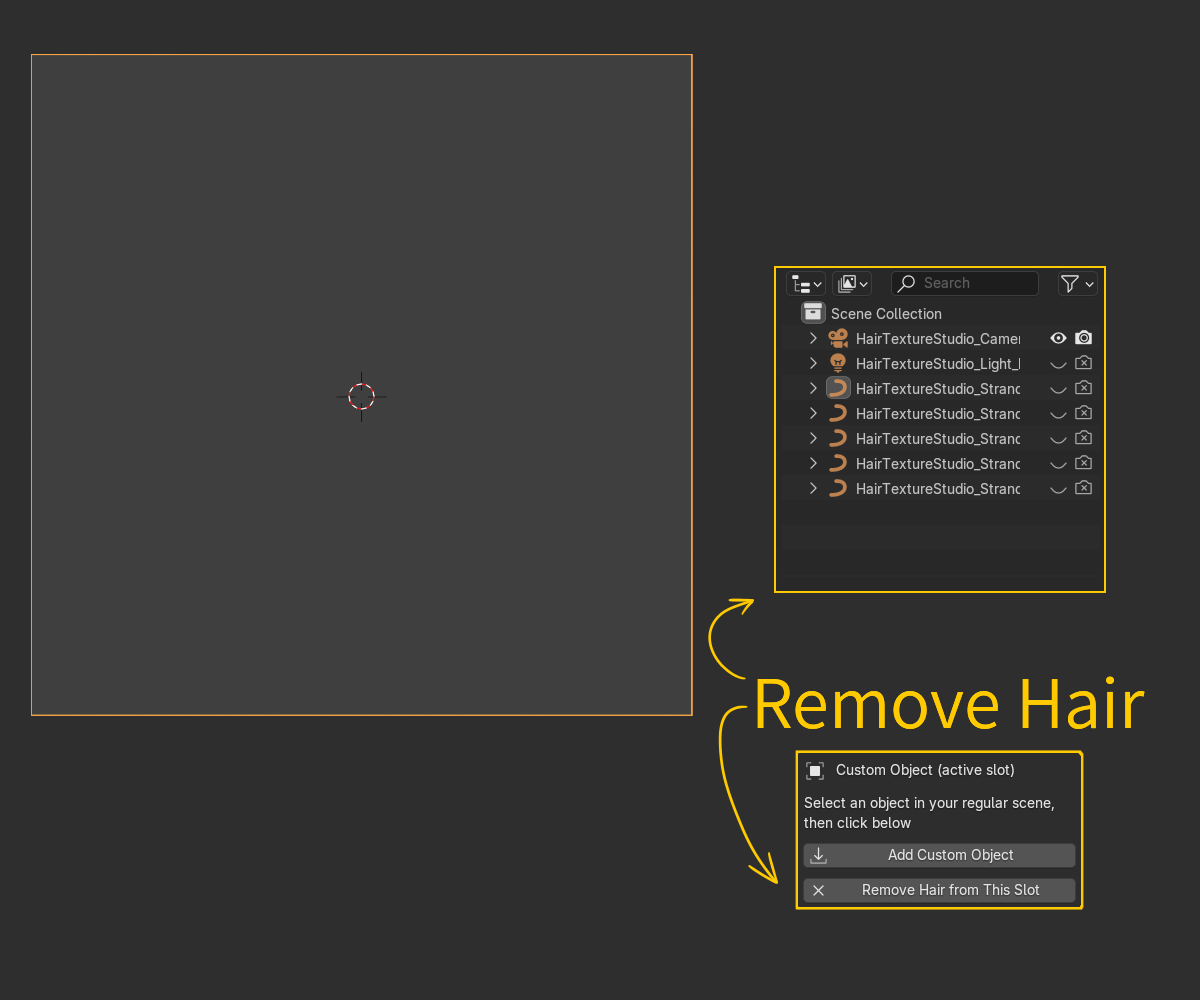
Task: Show the first HairTextureStudio_Strand in viewport
Action: coord(1058,389)
